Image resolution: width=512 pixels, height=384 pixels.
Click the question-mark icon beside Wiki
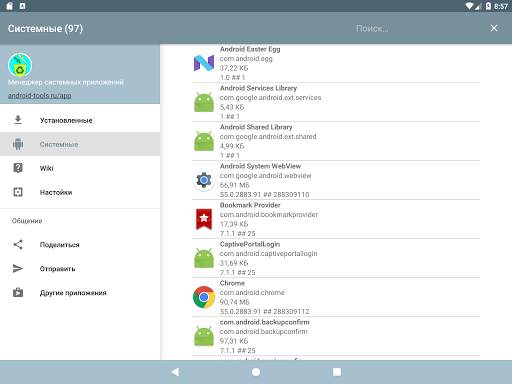coord(18,168)
